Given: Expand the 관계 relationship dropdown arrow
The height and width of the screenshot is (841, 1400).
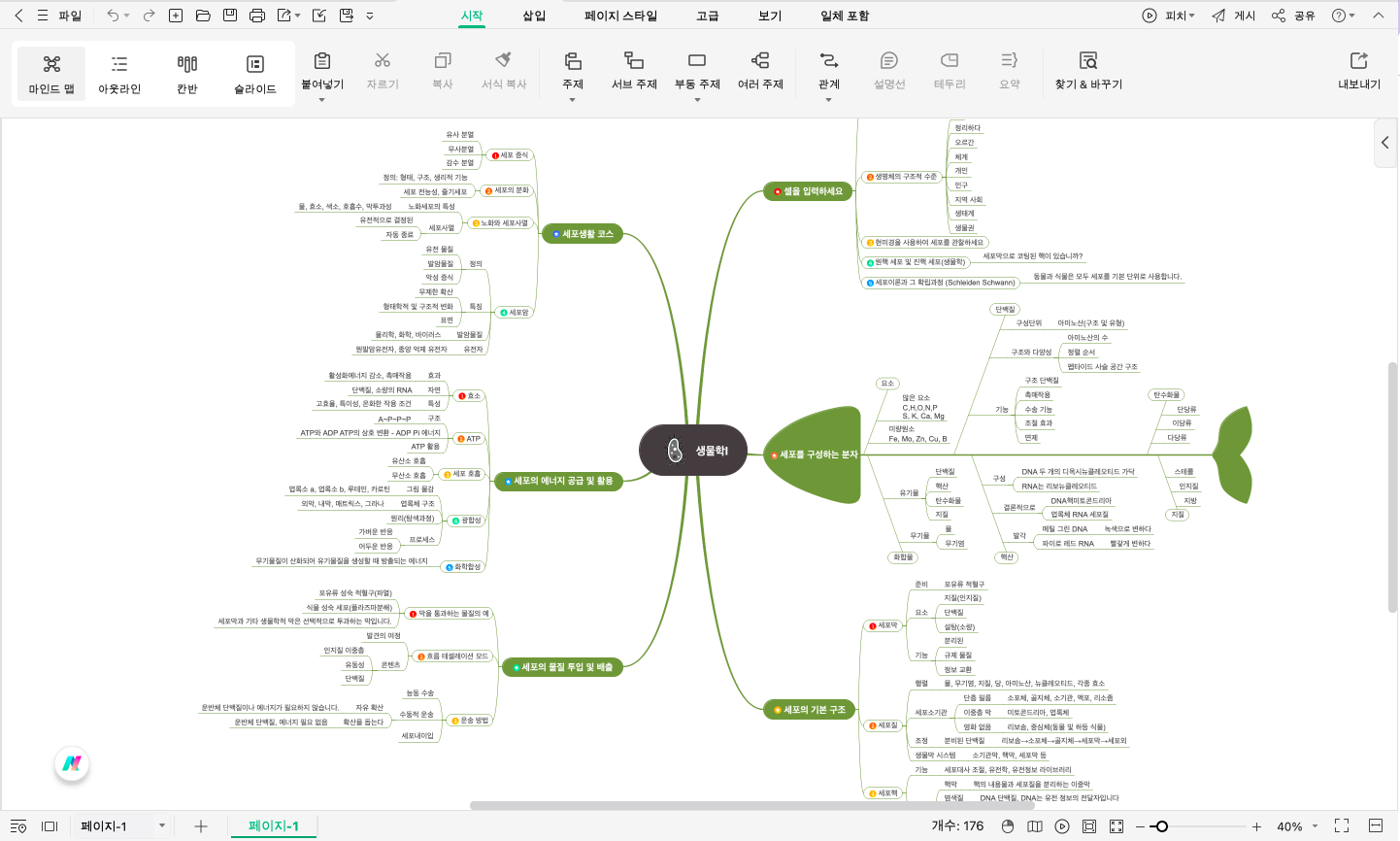Looking at the screenshot, I should pyautogui.click(x=828, y=100).
